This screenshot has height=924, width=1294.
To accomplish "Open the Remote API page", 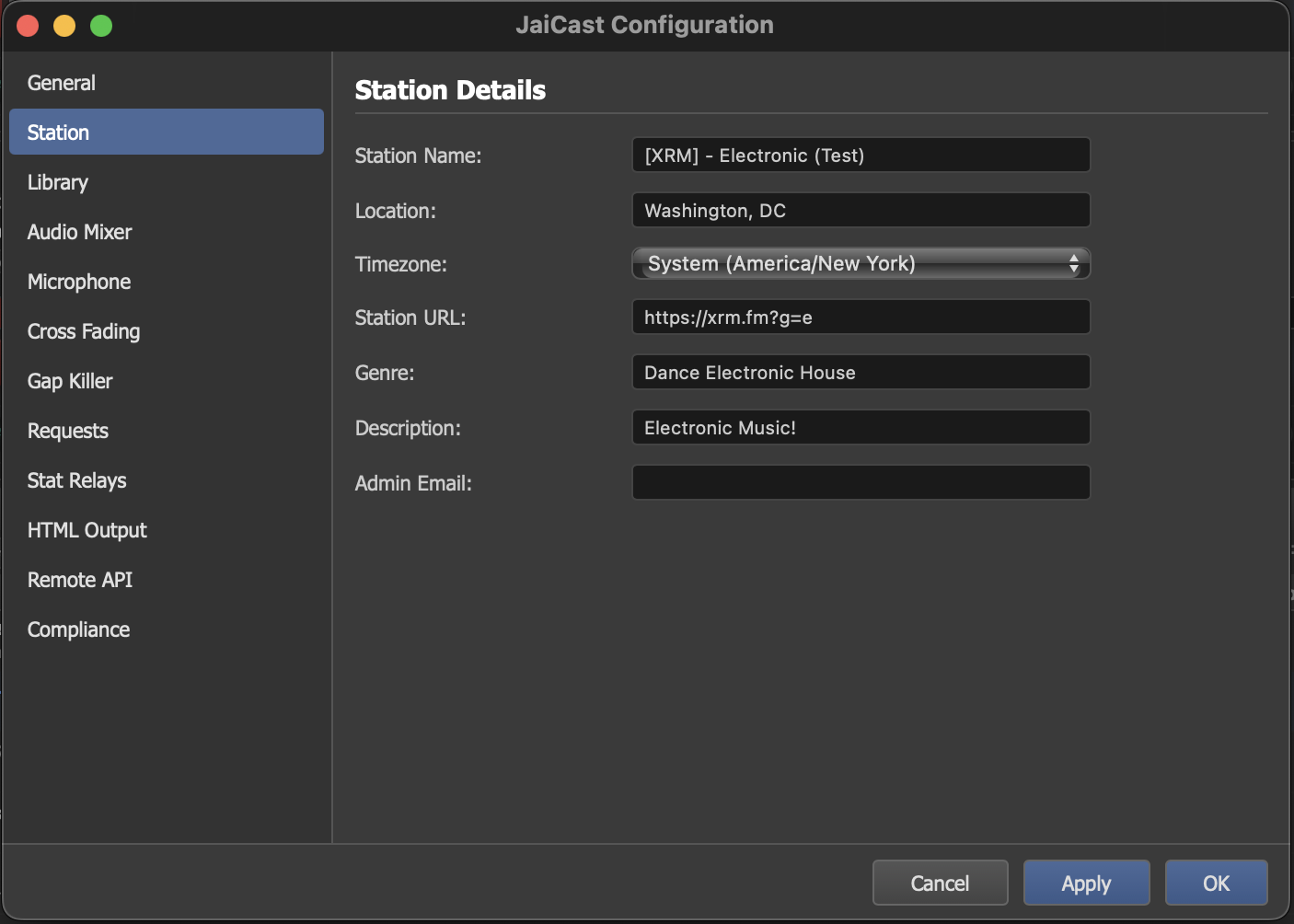I will 166,580.
